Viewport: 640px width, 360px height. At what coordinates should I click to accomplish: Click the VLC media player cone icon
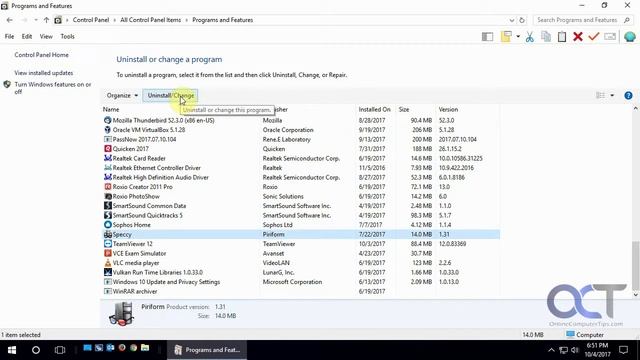tap(108, 263)
